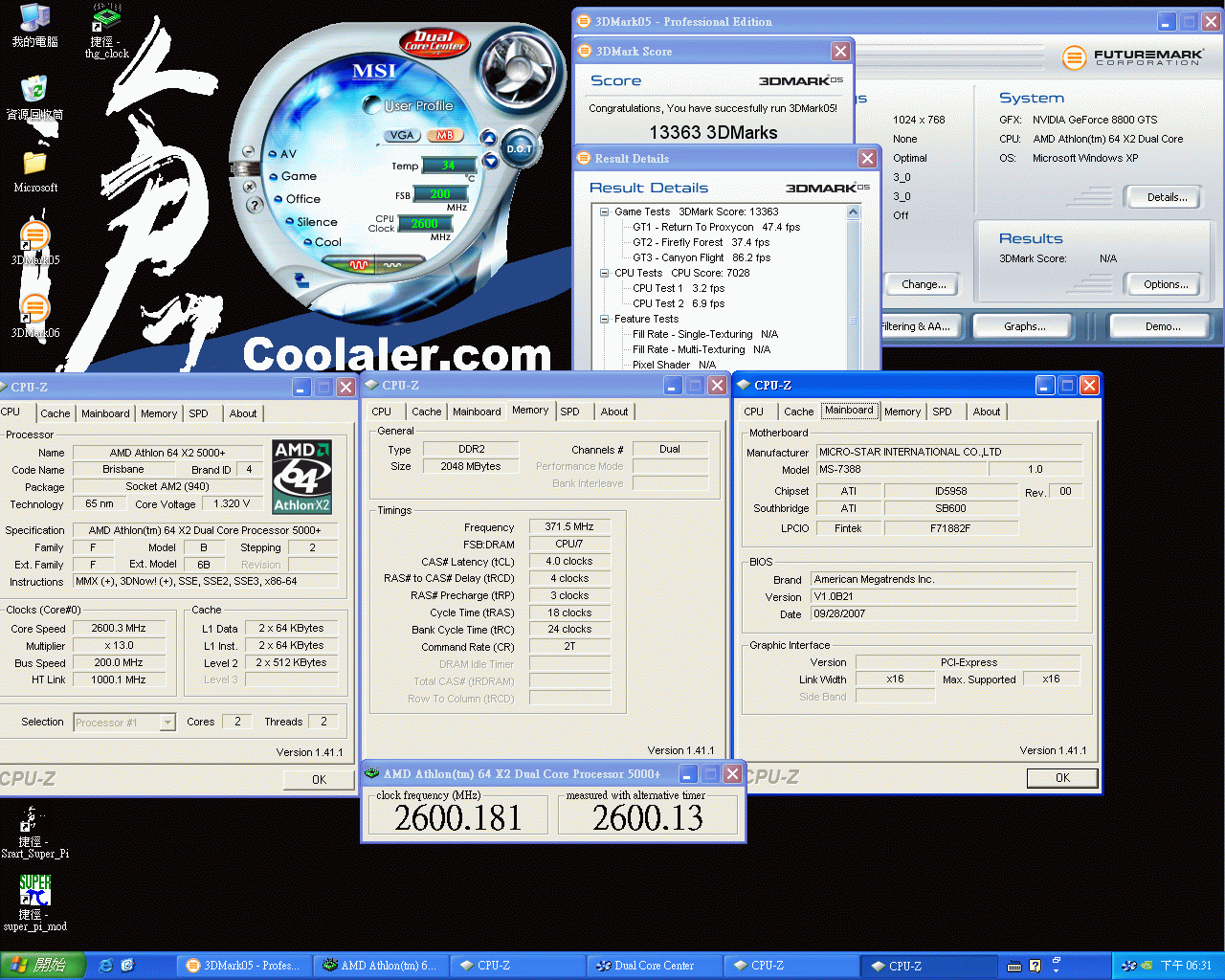Open Dual Core Center help question-mark icon

255,205
